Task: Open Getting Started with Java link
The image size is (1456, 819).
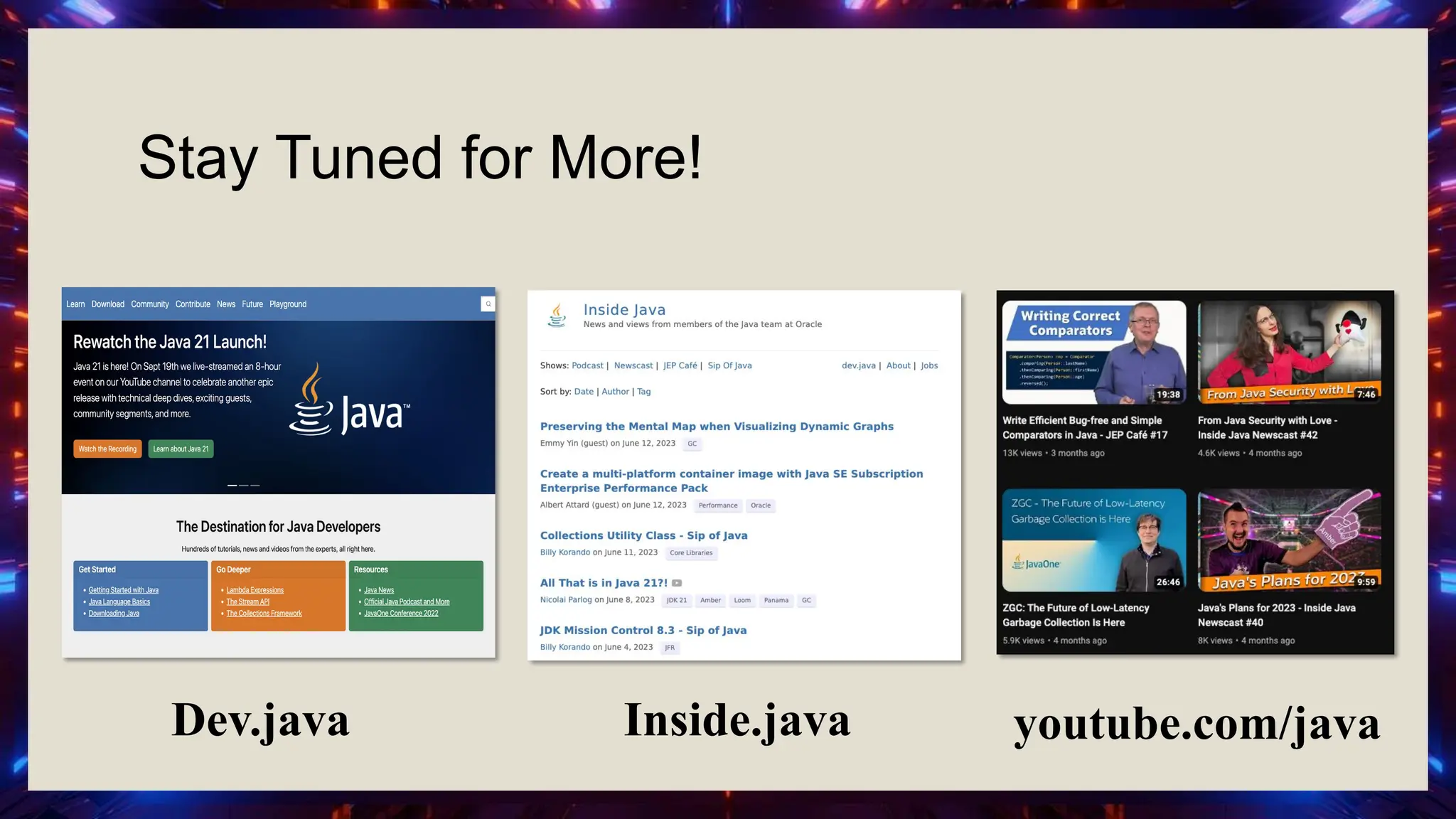Action: pos(124,590)
